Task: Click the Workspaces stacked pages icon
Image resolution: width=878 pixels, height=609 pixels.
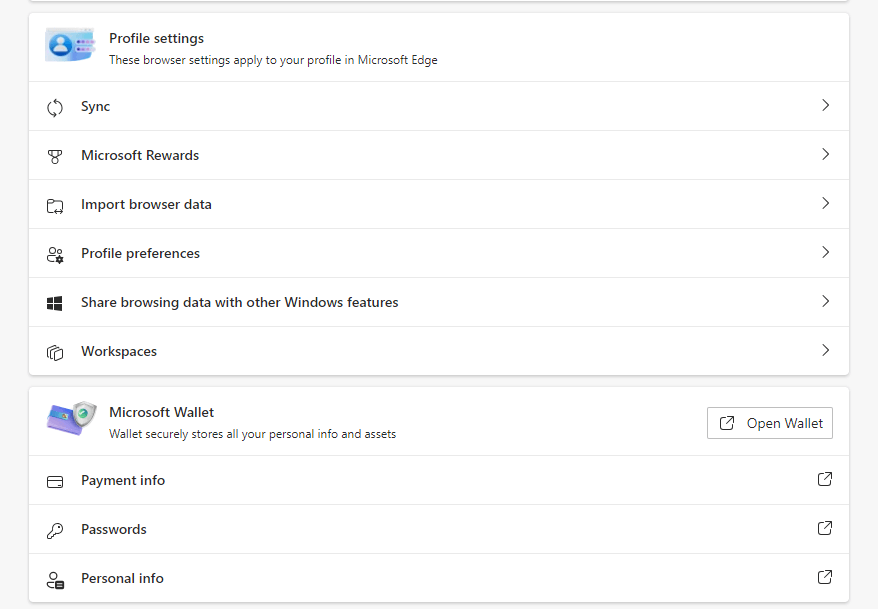Action: (x=55, y=353)
